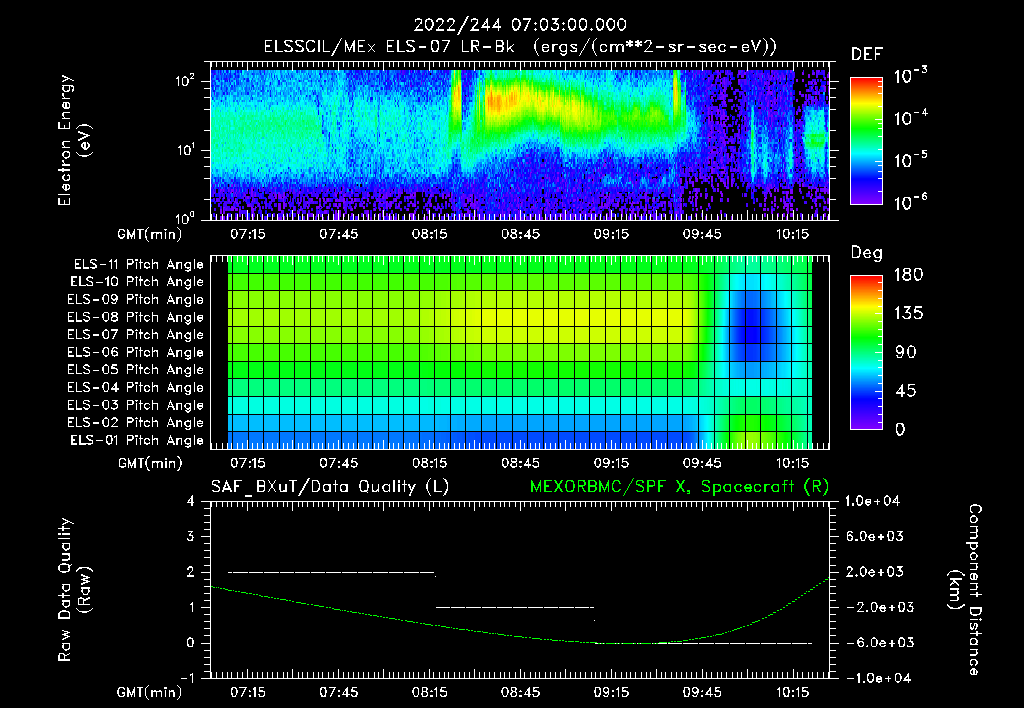Click 07:45 under the data quality plot

[338, 692]
